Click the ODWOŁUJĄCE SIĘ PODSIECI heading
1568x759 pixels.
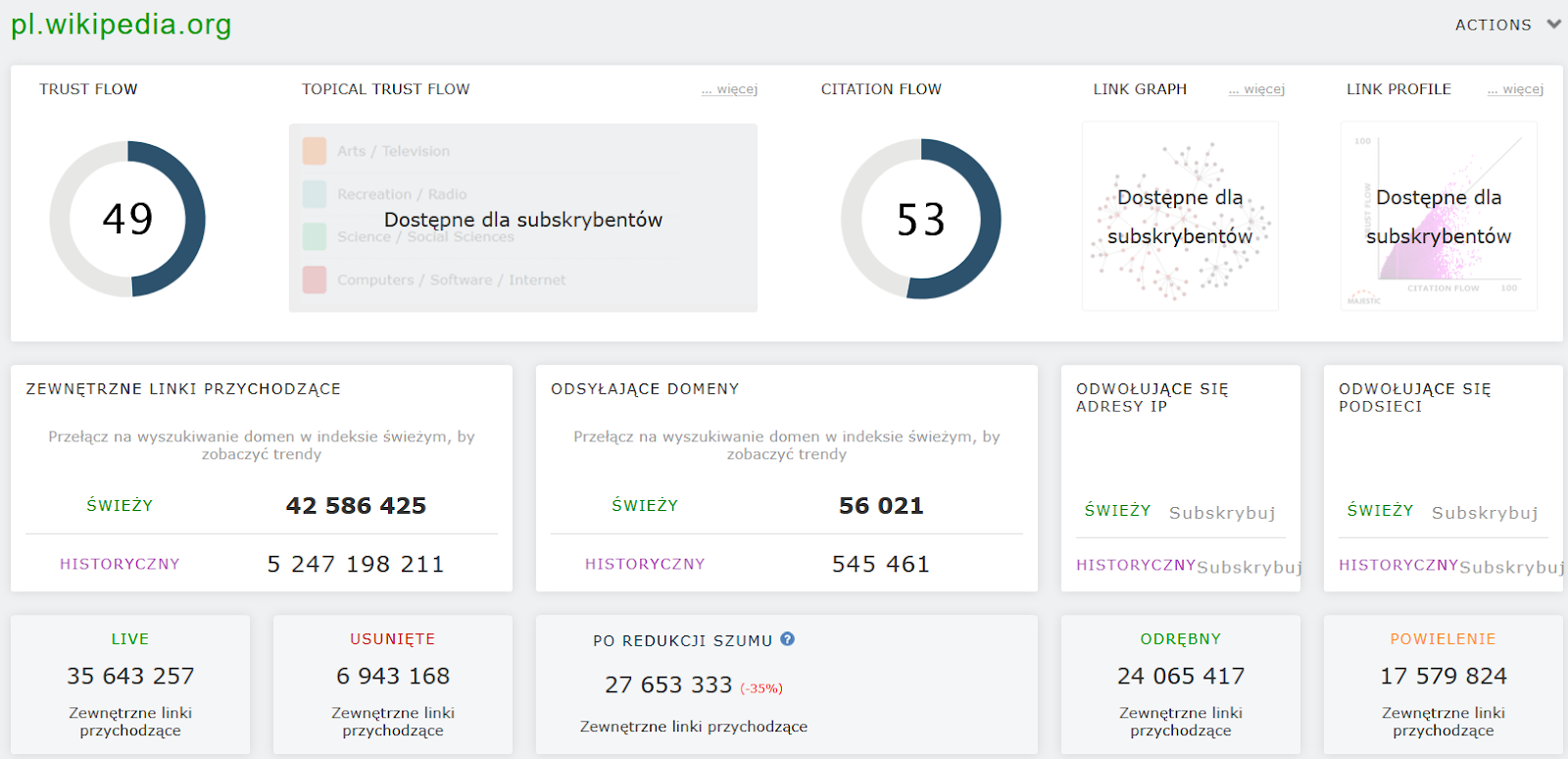pos(1415,397)
